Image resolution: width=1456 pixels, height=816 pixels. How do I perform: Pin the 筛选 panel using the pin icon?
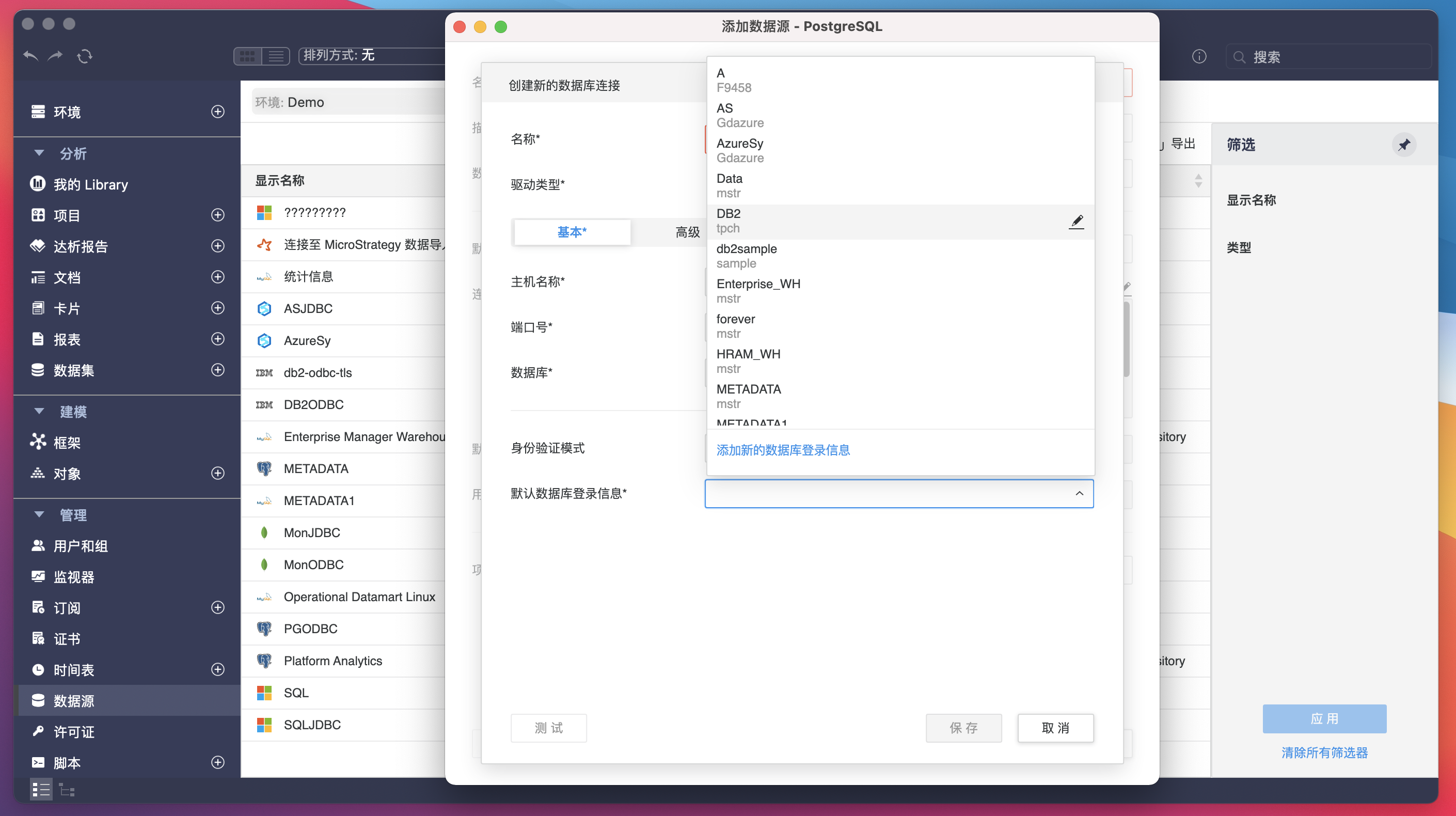(1405, 145)
